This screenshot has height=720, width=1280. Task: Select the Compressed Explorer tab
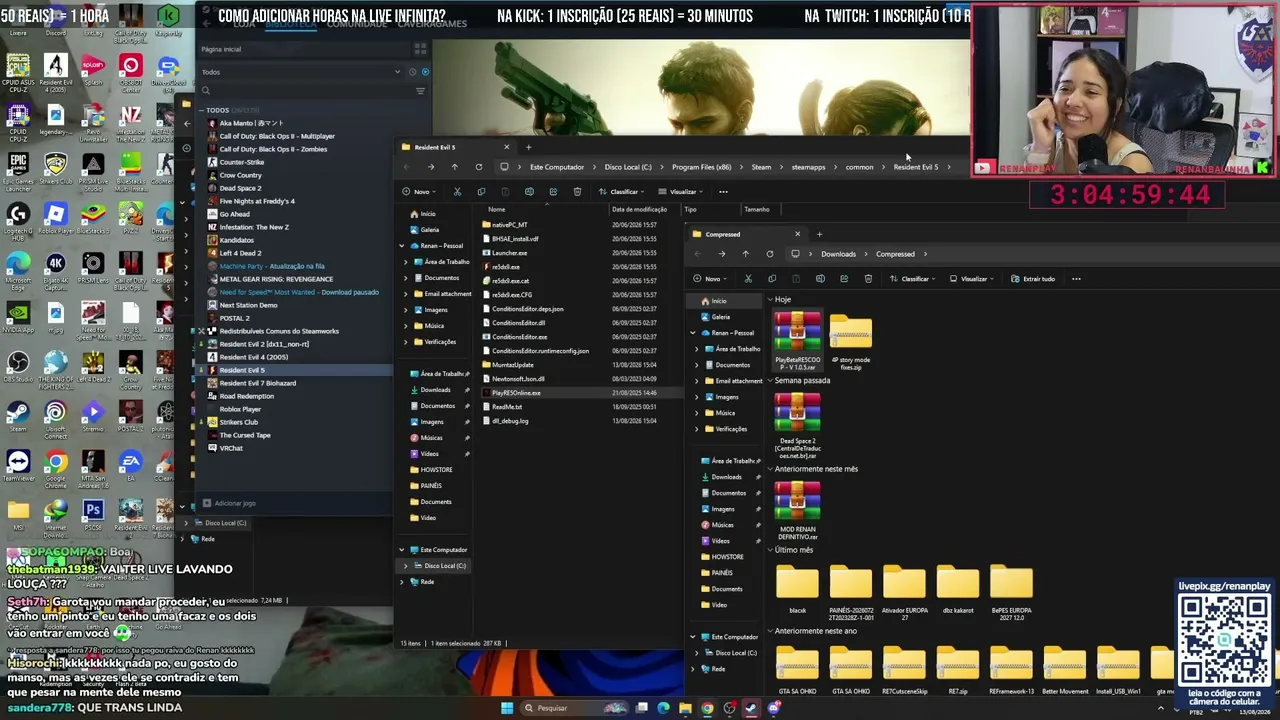[745, 235]
